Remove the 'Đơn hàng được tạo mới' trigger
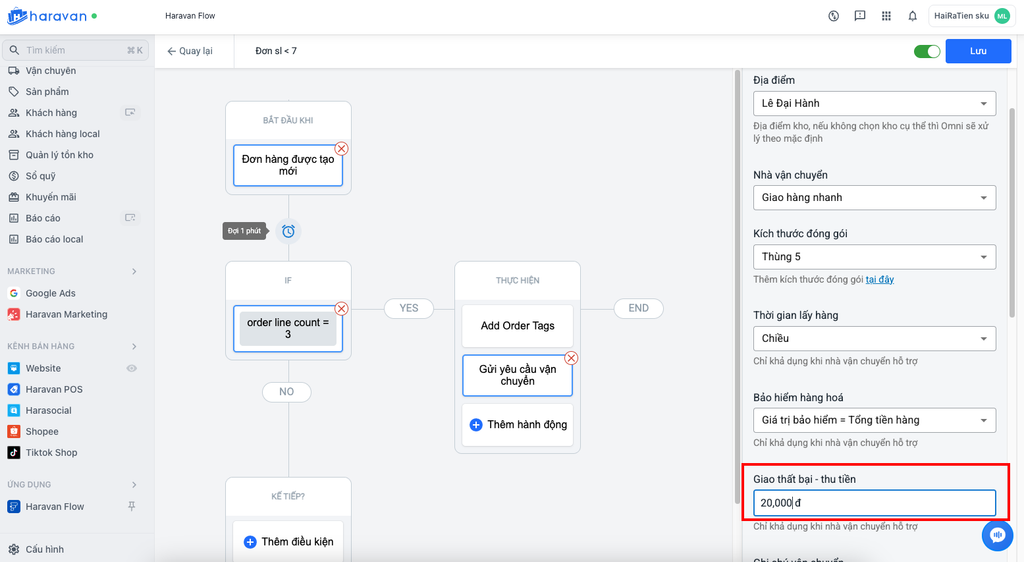 pyautogui.click(x=341, y=148)
